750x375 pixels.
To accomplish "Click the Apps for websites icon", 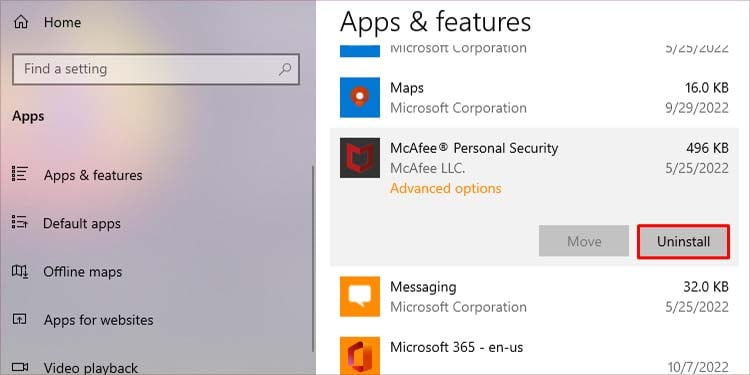I will click(x=20, y=319).
